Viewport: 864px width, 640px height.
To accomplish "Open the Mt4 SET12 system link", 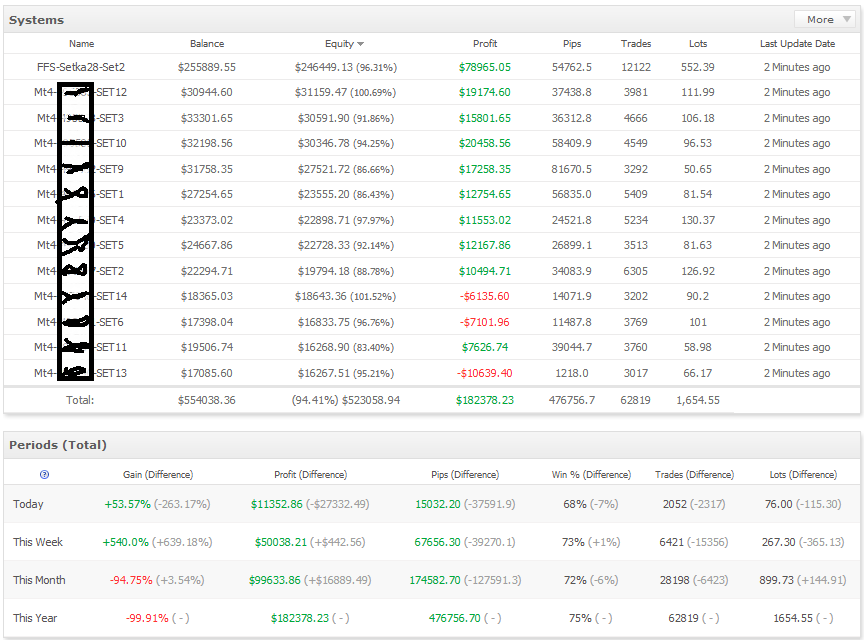I will tap(80, 92).
